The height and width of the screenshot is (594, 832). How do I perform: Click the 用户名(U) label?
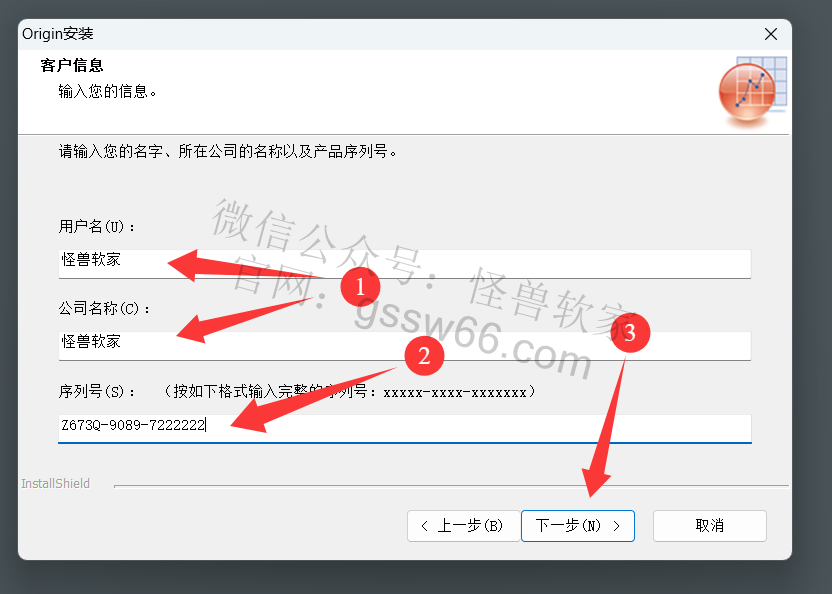coord(97,227)
